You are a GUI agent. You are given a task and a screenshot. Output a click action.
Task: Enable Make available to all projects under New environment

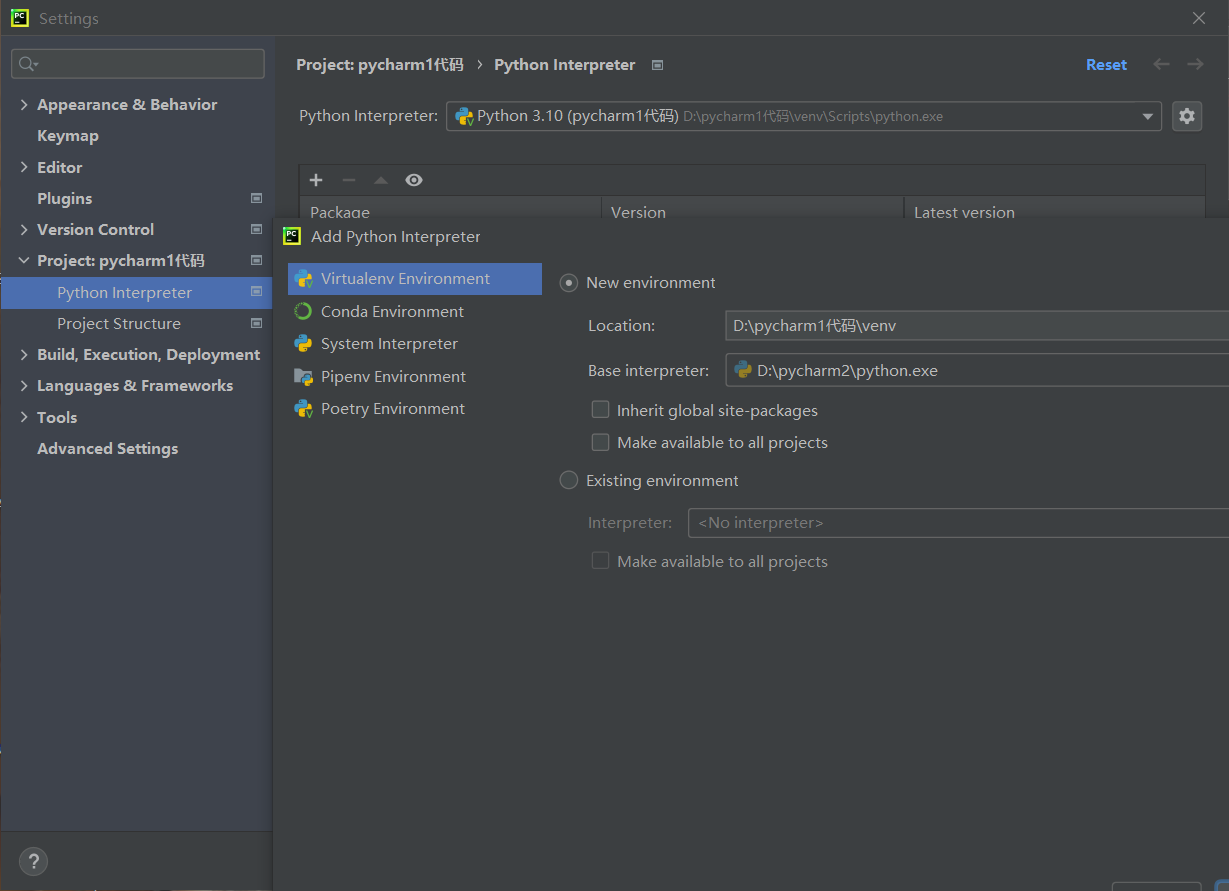point(600,442)
